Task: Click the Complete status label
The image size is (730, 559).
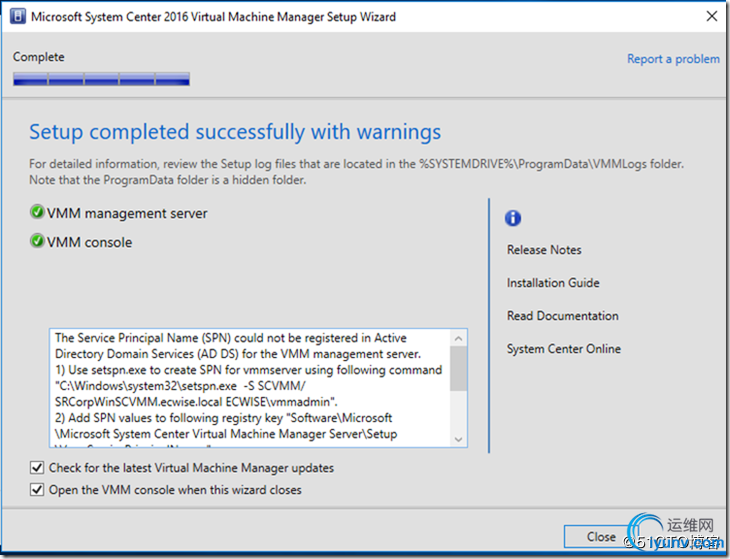Action: [39, 57]
